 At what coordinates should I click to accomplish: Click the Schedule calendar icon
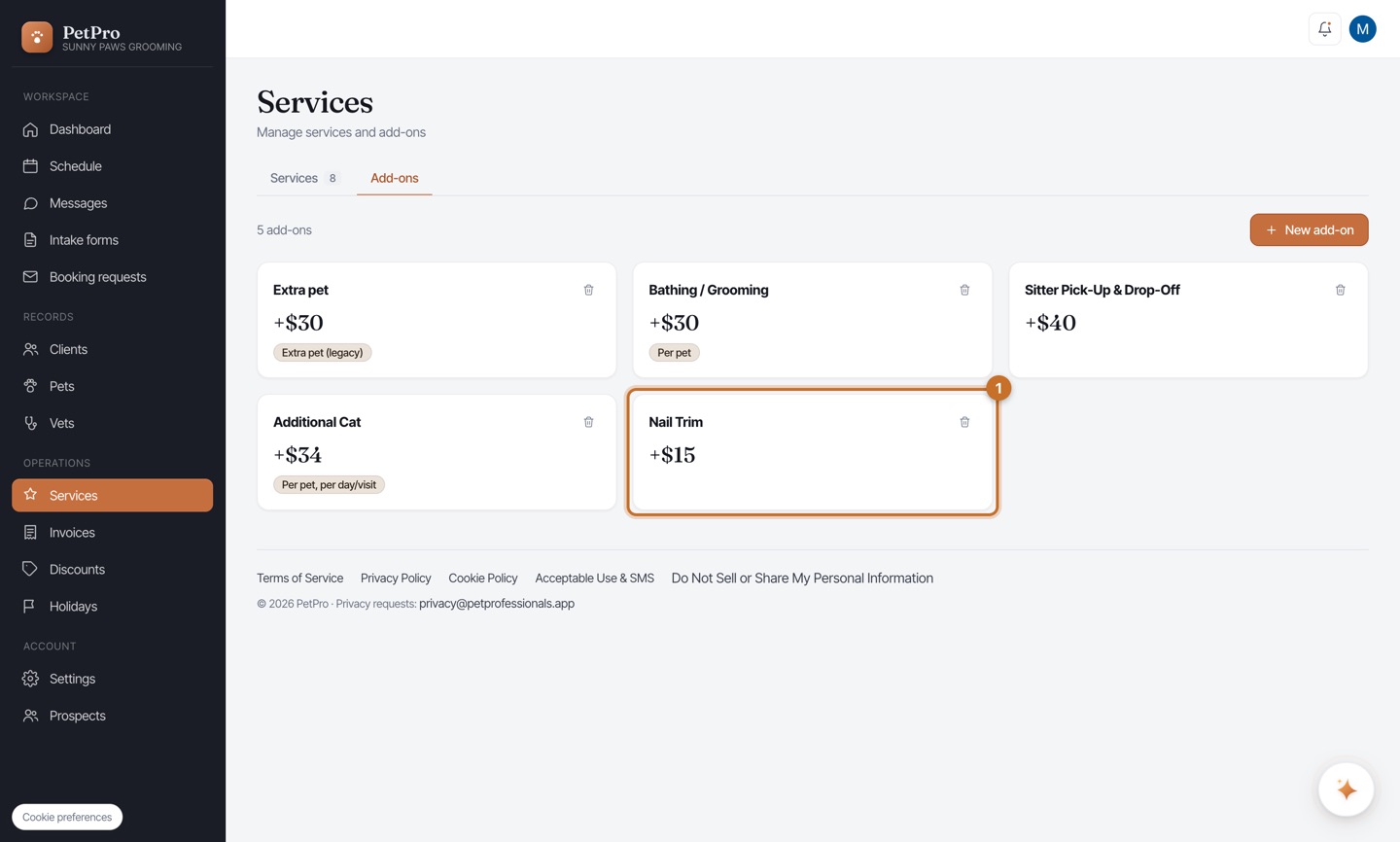[x=30, y=166]
